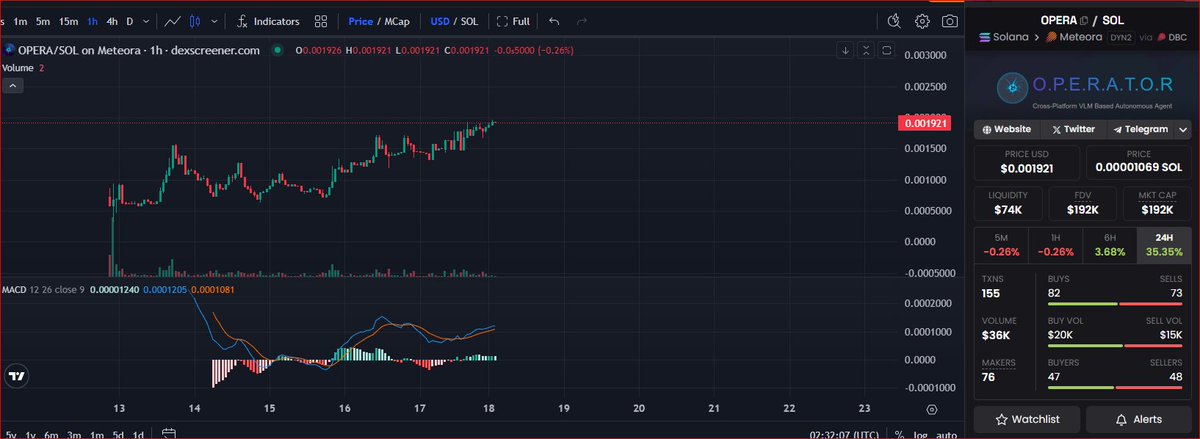Expand the chart style dropdown arrow
Image resolution: width=1200 pixels, height=439 pixels.
[x=213, y=21]
